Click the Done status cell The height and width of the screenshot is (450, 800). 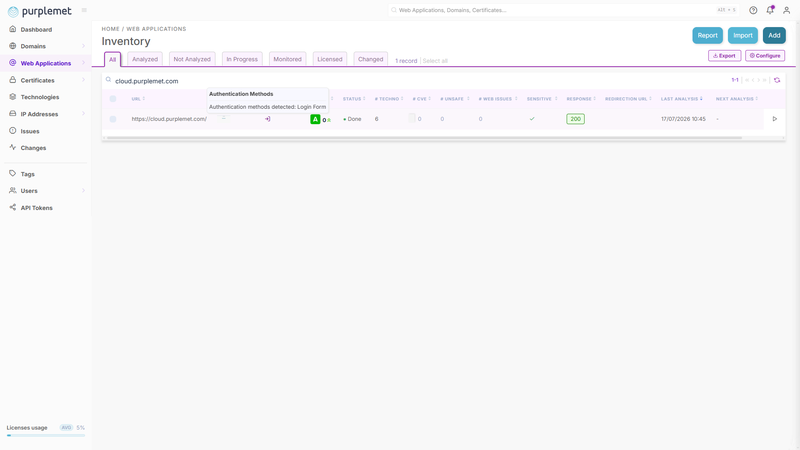352,119
